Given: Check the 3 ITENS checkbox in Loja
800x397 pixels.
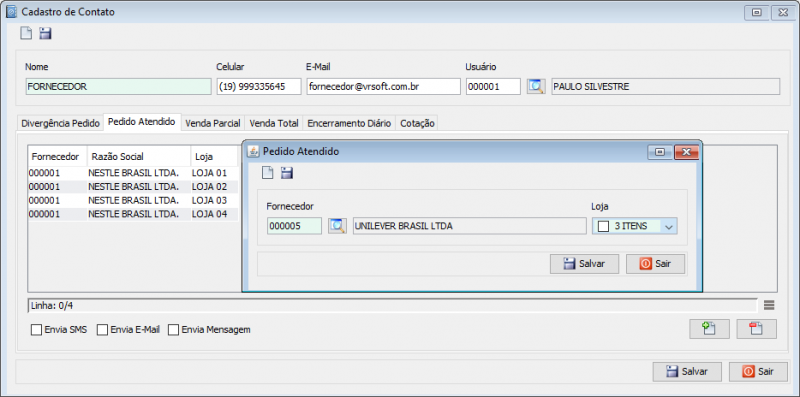Looking at the screenshot, I should (604, 227).
